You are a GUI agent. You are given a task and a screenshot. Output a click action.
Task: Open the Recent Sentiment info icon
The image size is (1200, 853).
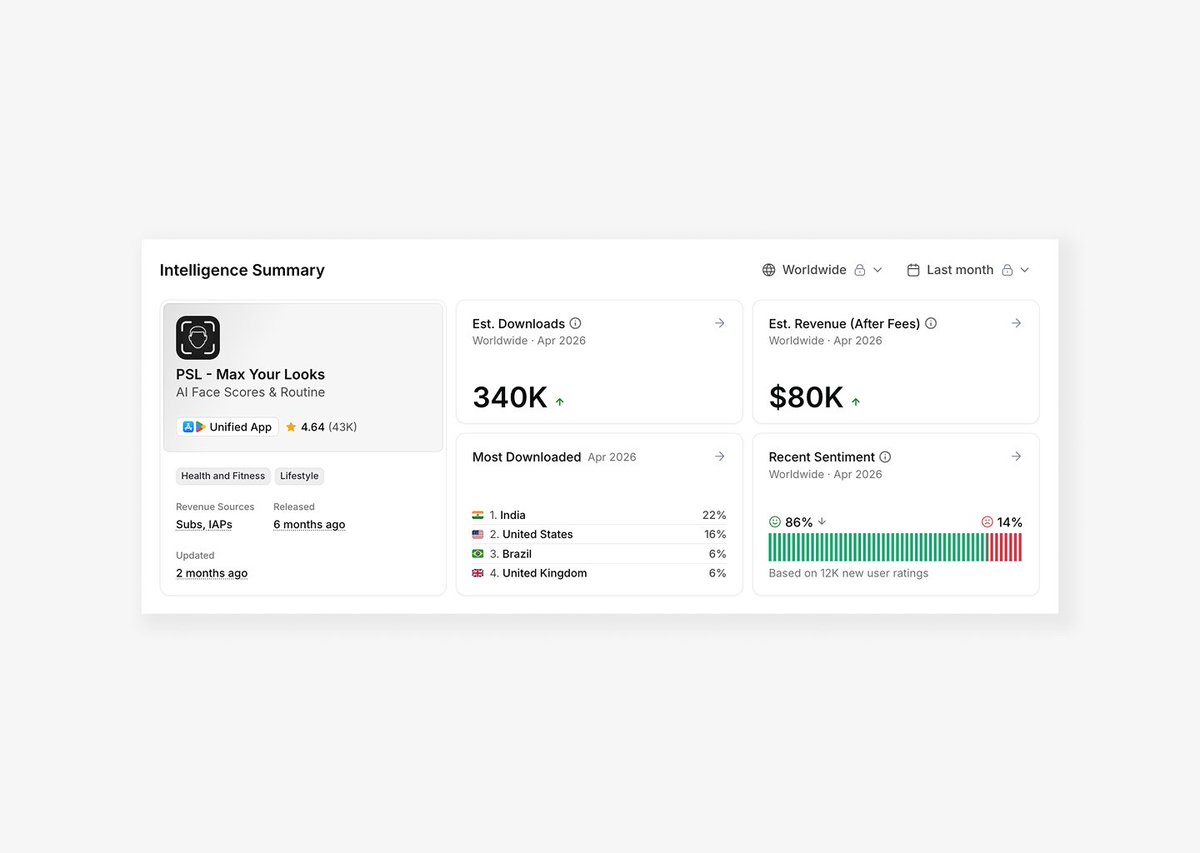885,457
